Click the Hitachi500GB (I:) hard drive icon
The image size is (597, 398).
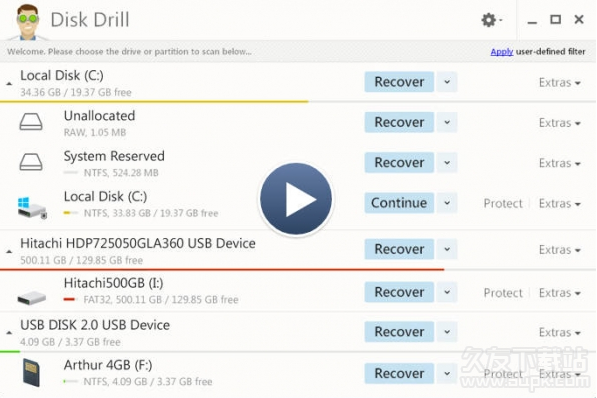[32, 297]
